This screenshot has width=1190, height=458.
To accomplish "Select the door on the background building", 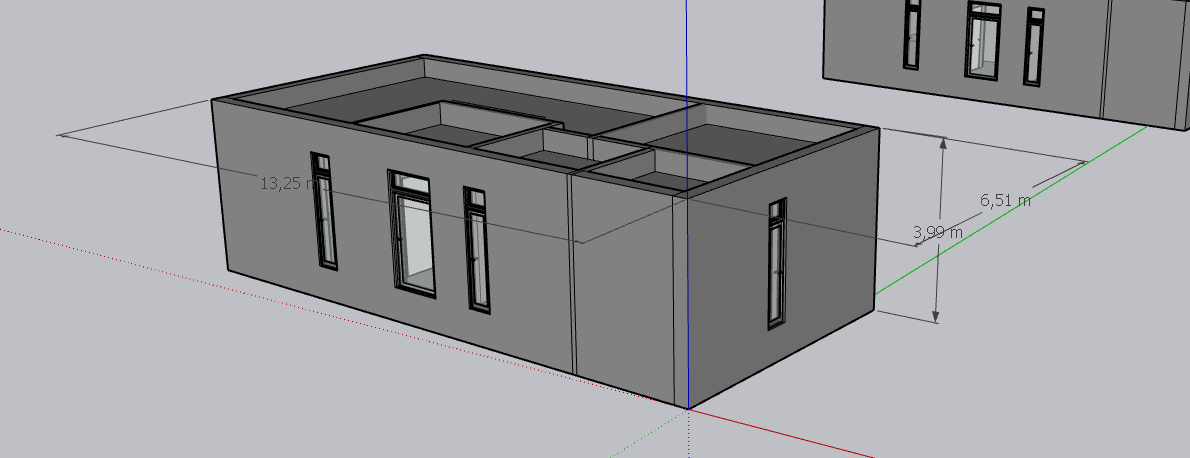I will pos(982,41).
